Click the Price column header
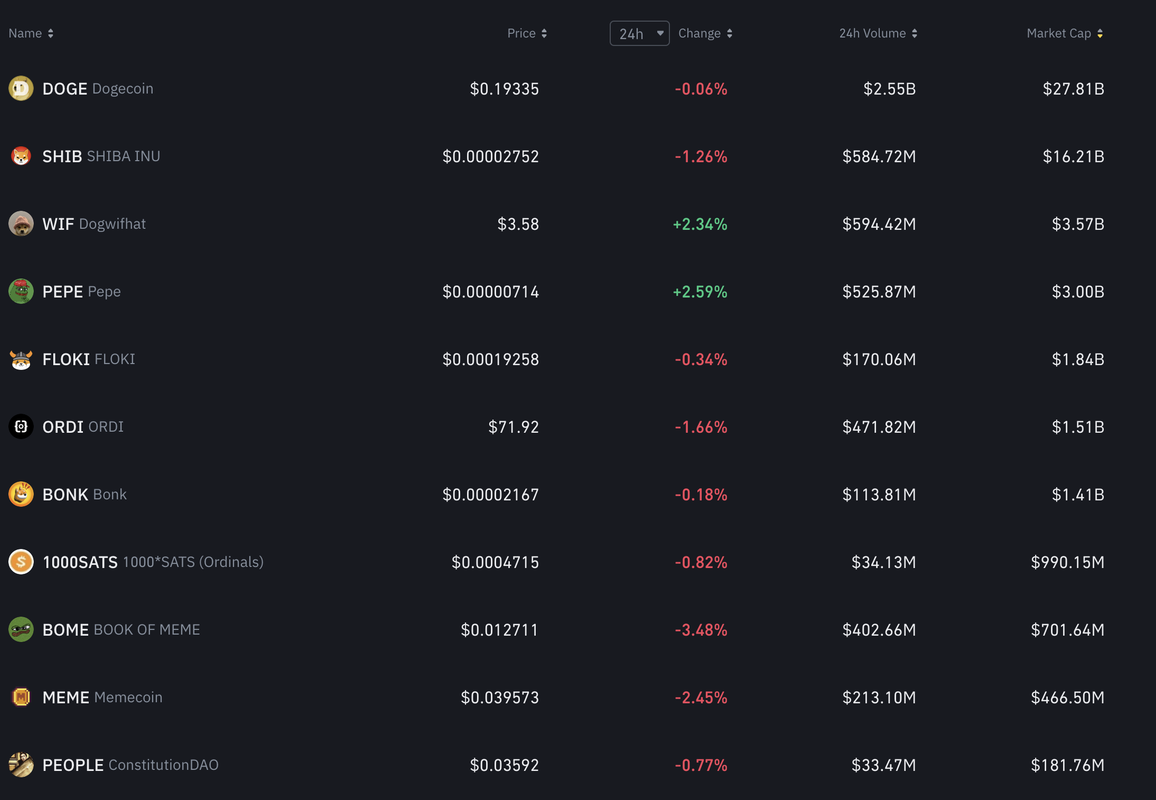1156x800 pixels. tap(521, 33)
